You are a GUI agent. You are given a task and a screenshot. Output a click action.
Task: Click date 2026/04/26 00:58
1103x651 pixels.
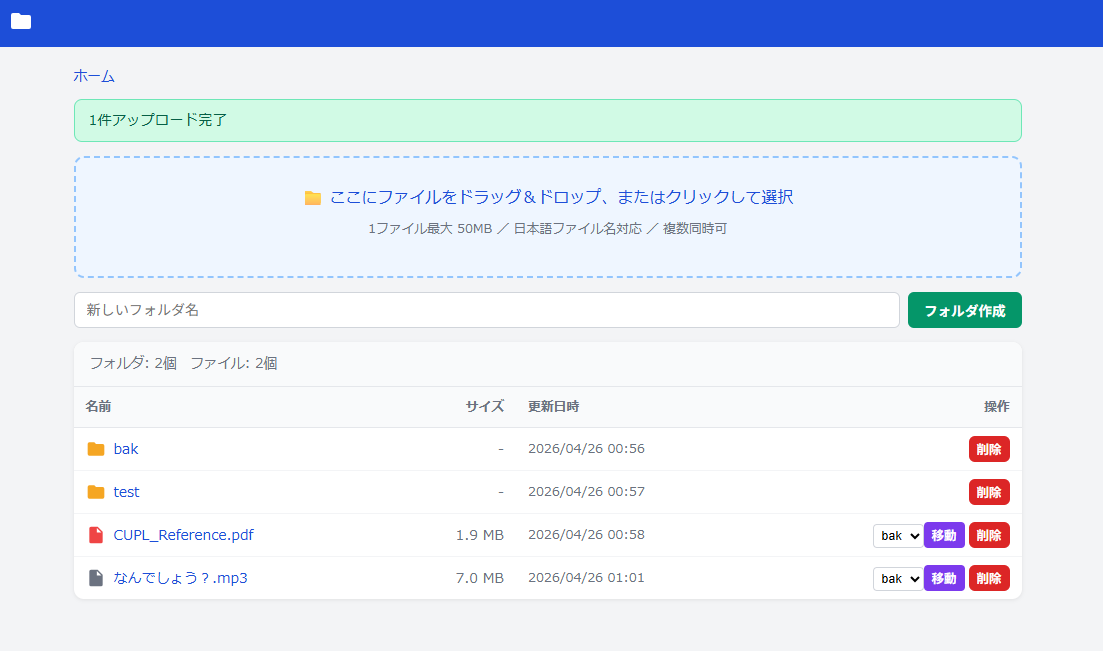(586, 534)
